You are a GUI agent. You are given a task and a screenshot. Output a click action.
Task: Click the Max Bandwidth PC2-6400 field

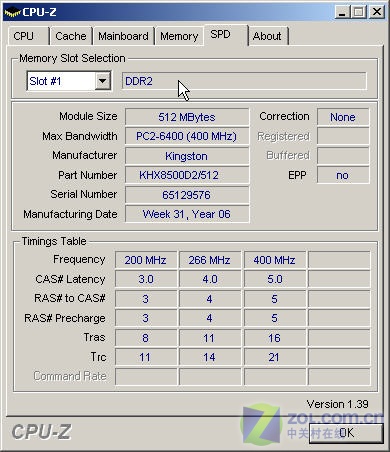tap(187, 136)
